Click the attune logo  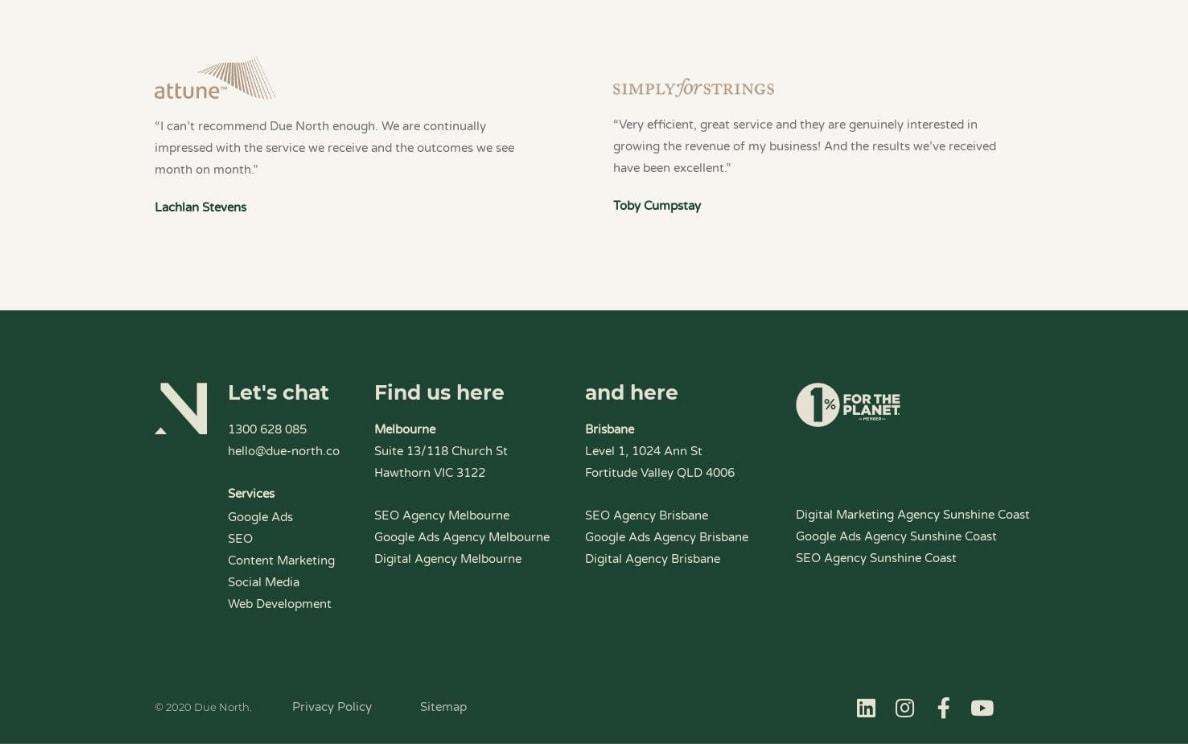(214, 79)
